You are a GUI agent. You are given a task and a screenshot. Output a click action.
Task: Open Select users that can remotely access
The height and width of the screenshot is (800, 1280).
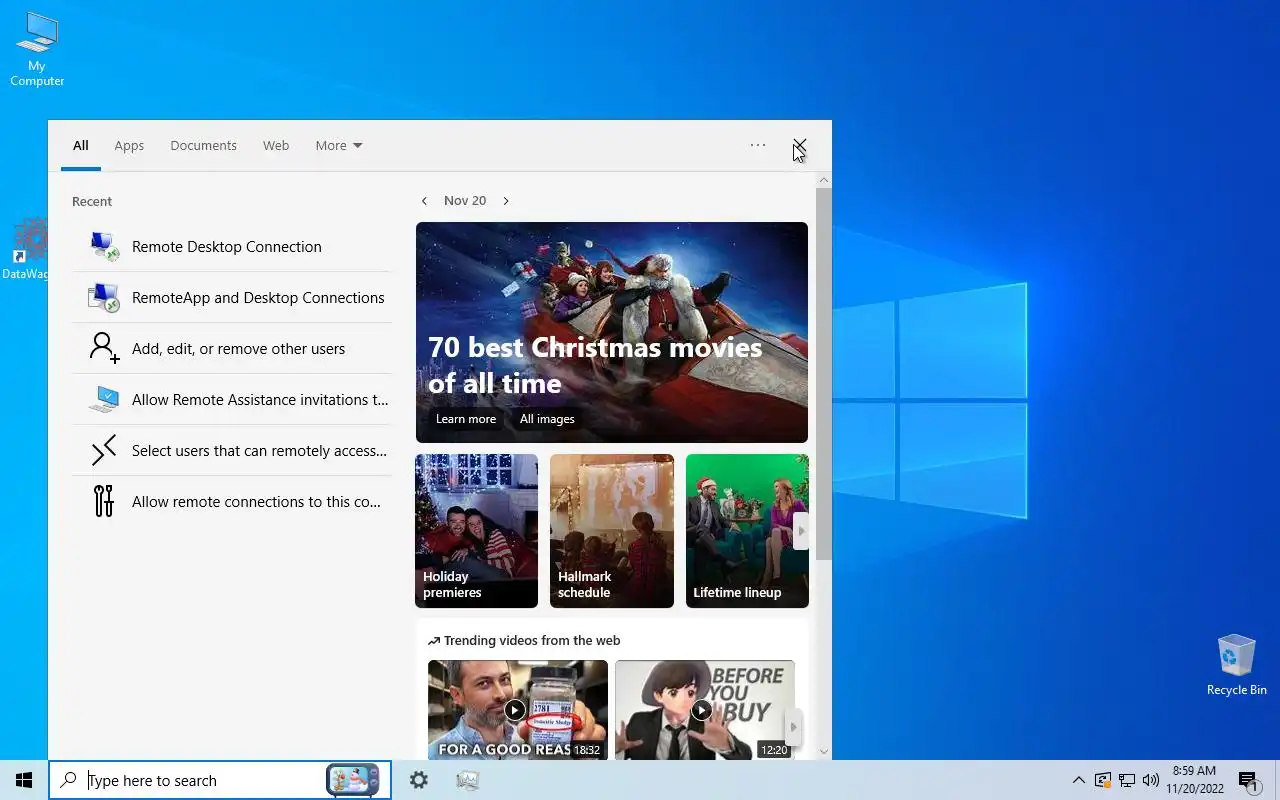(231, 450)
